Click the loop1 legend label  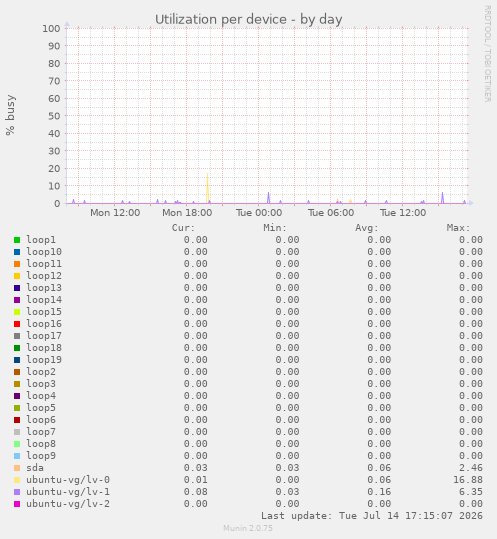tap(41, 240)
